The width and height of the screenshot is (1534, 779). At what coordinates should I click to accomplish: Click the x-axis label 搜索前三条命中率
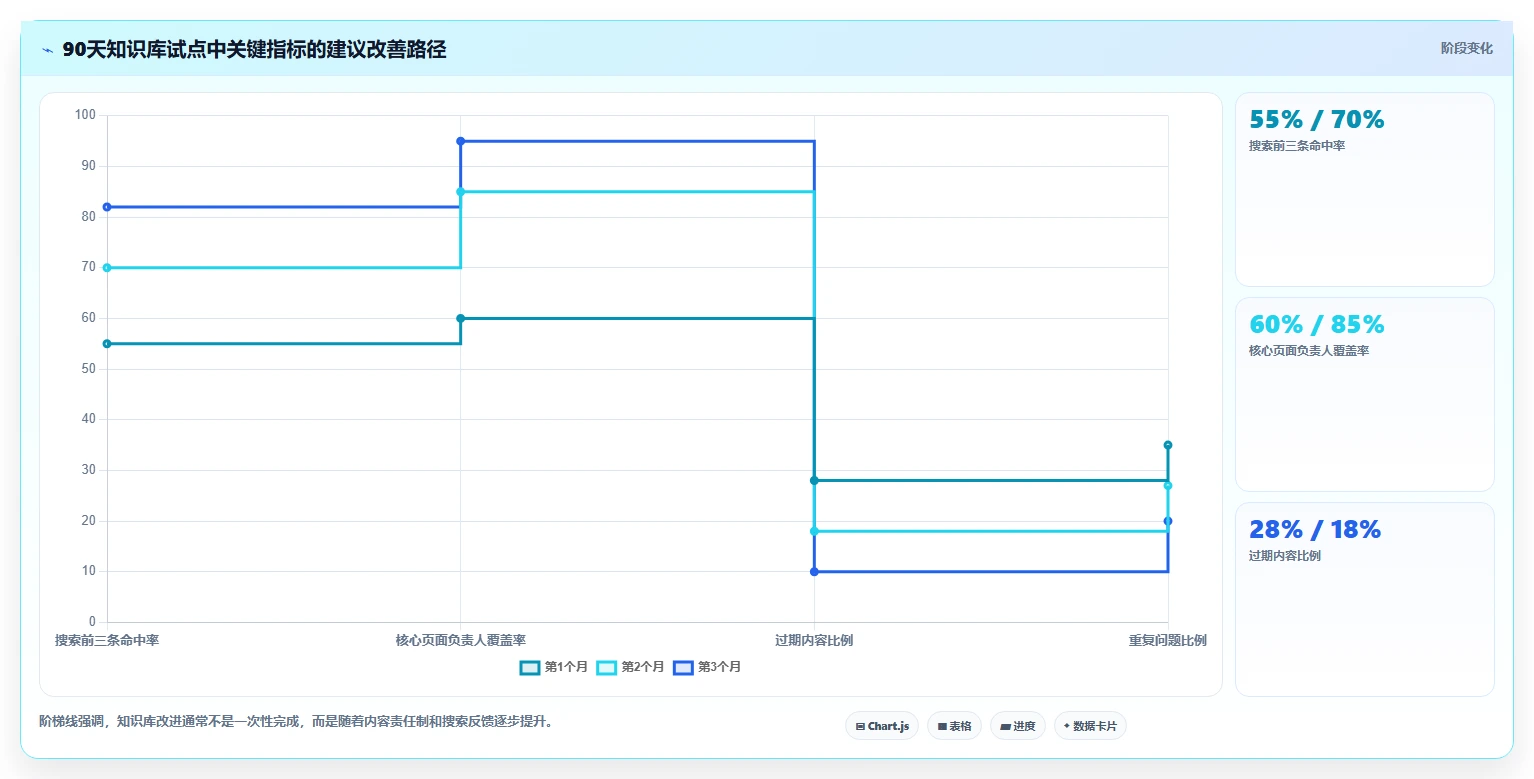pyautogui.click(x=107, y=640)
